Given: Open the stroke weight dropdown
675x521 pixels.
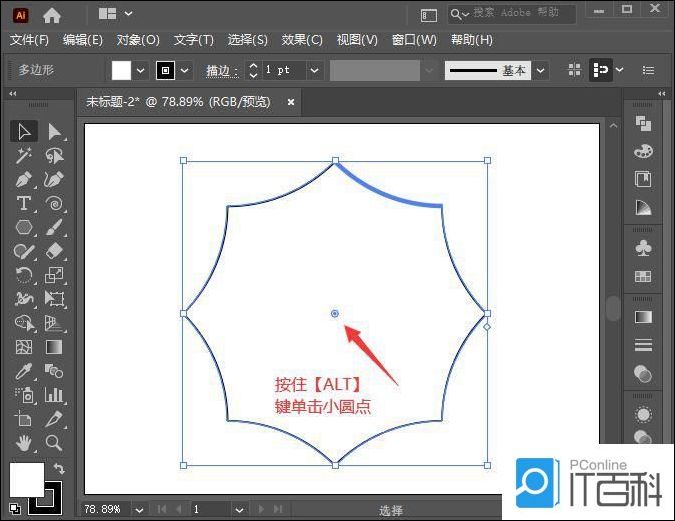Looking at the screenshot, I should [314, 70].
